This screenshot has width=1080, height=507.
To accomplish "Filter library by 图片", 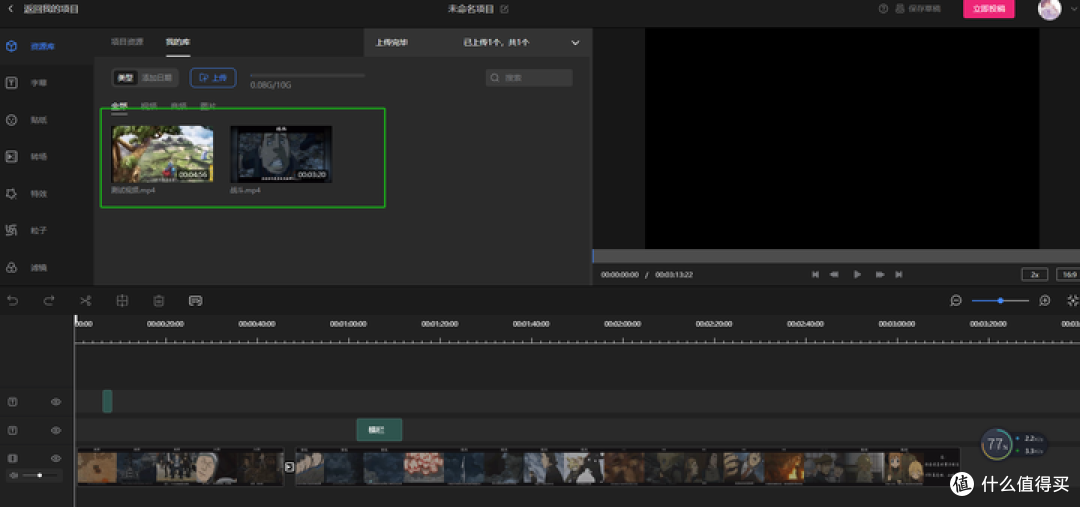I will click(208, 106).
